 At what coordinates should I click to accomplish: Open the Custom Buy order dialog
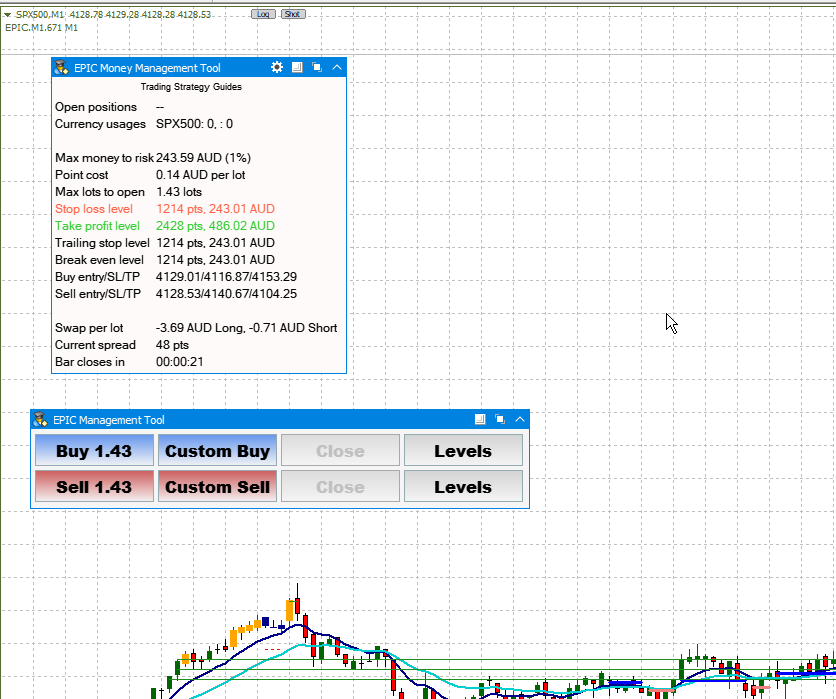217,451
